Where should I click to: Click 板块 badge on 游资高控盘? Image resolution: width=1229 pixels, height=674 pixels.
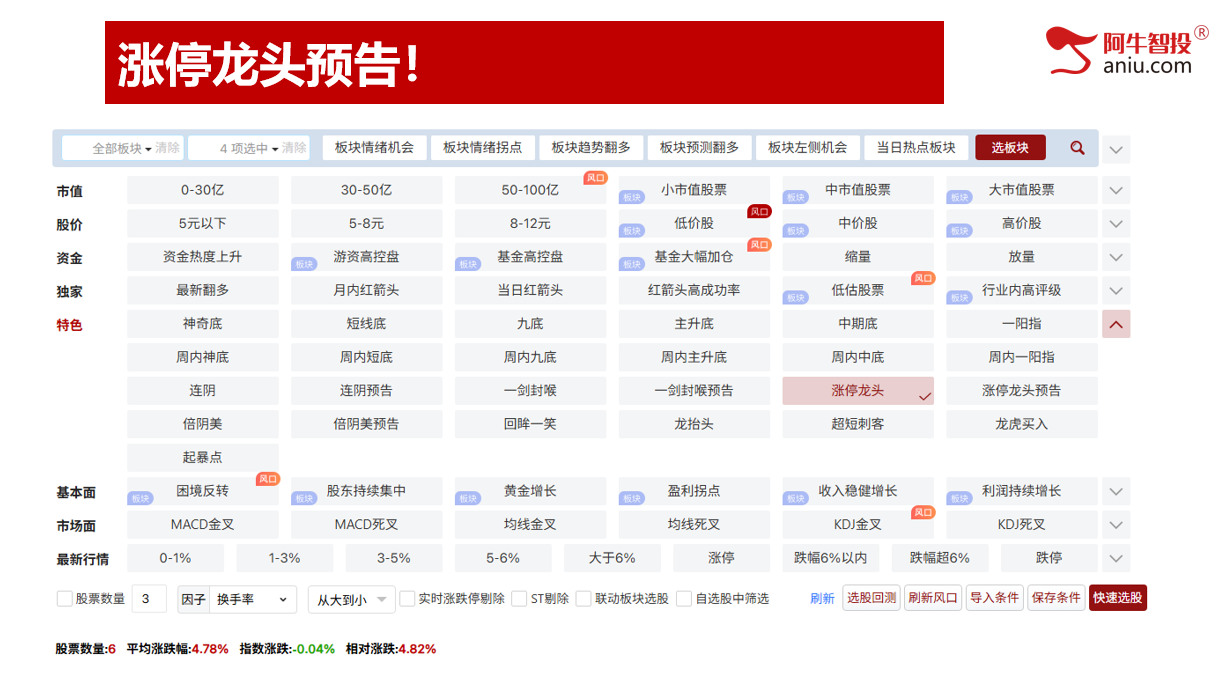pos(304,264)
